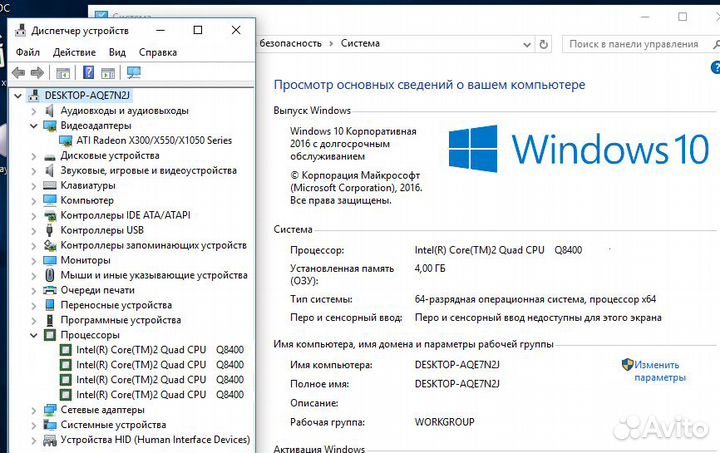Expand the Сетевые адаптеры node
The width and height of the screenshot is (720, 453).
tap(34, 410)
